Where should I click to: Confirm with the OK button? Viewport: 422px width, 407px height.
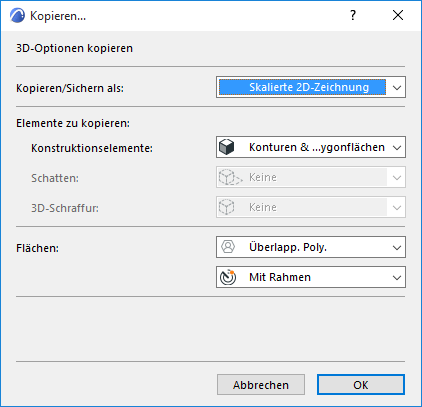coord(361,385)
